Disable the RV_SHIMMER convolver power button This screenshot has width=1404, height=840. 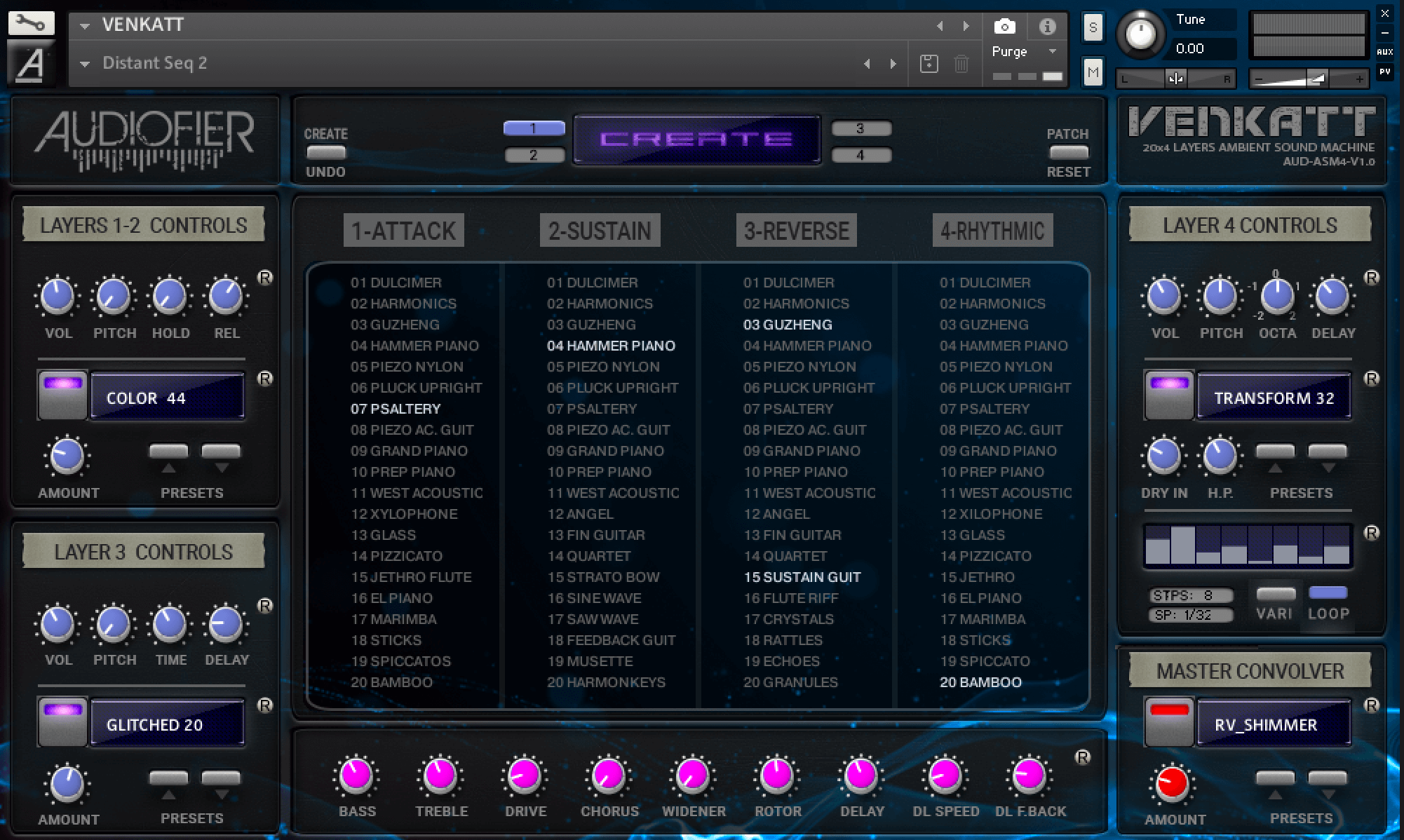(x=1168, y=722)
